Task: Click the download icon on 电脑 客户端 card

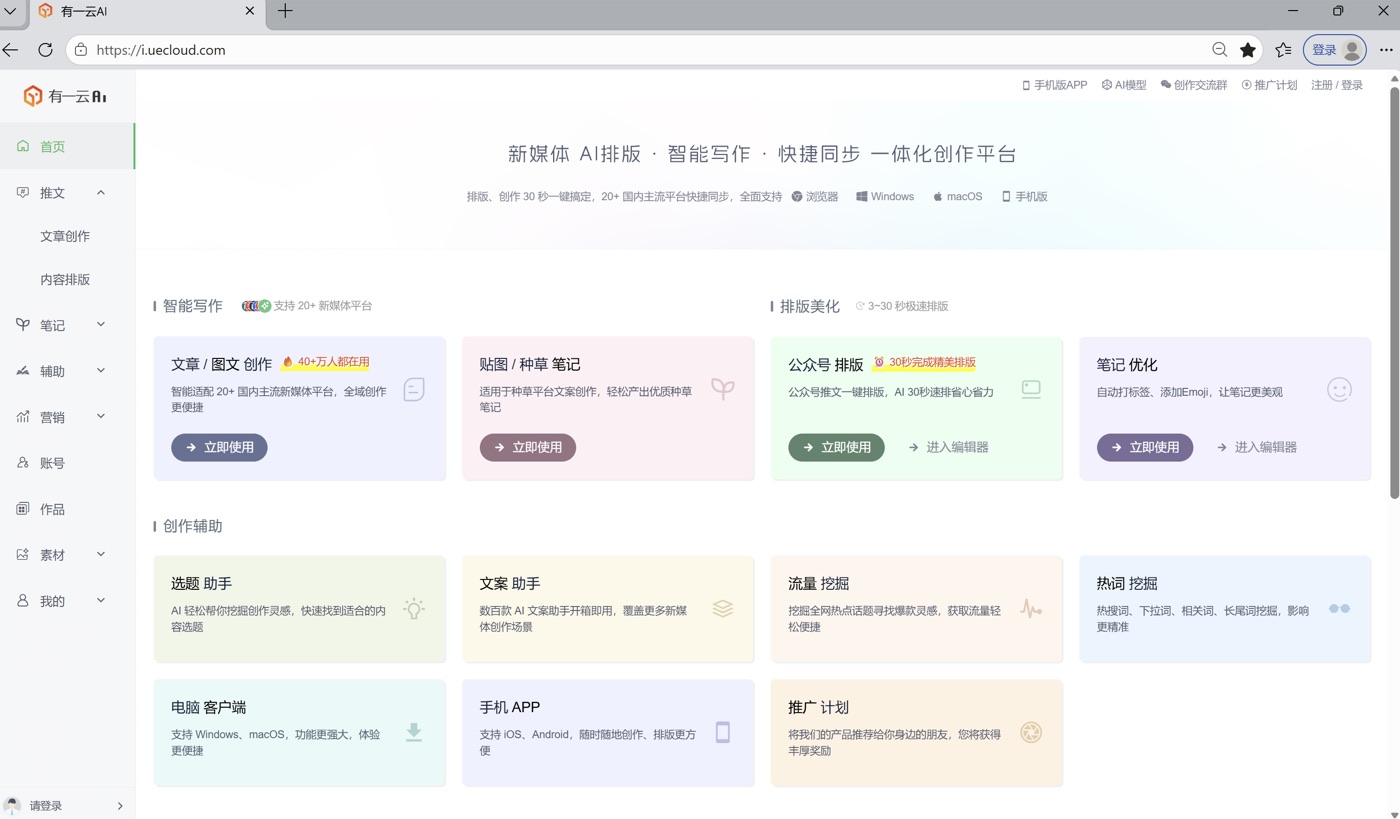Action: [x=414, y=732]
